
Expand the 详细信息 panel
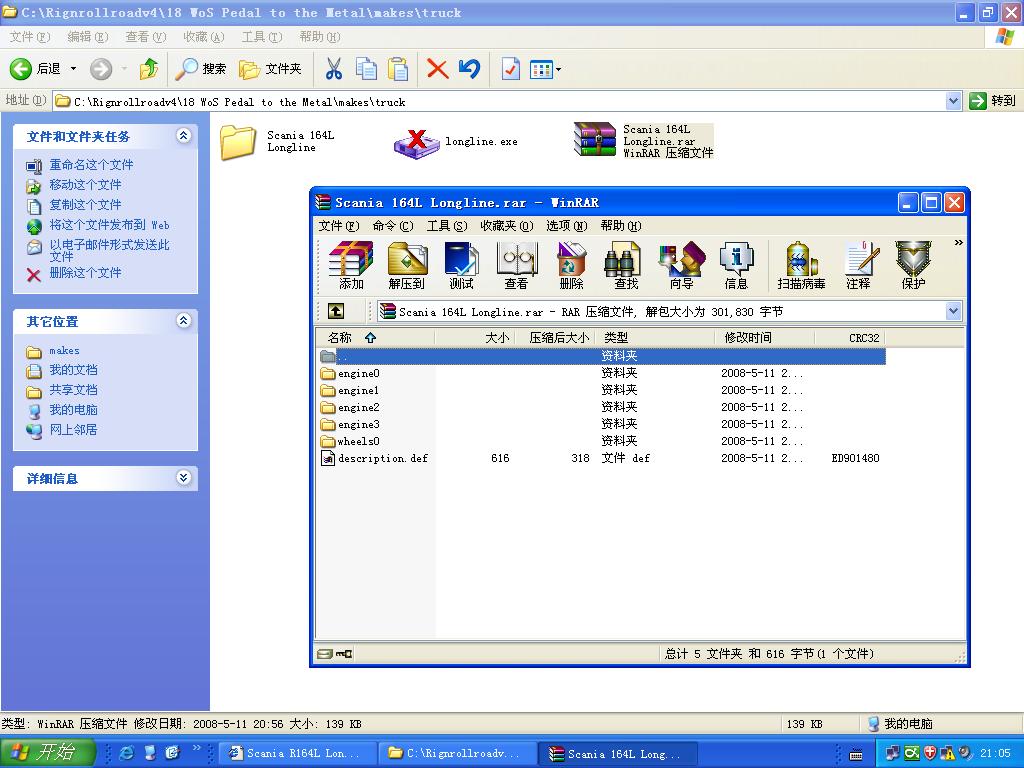[183, 478]
